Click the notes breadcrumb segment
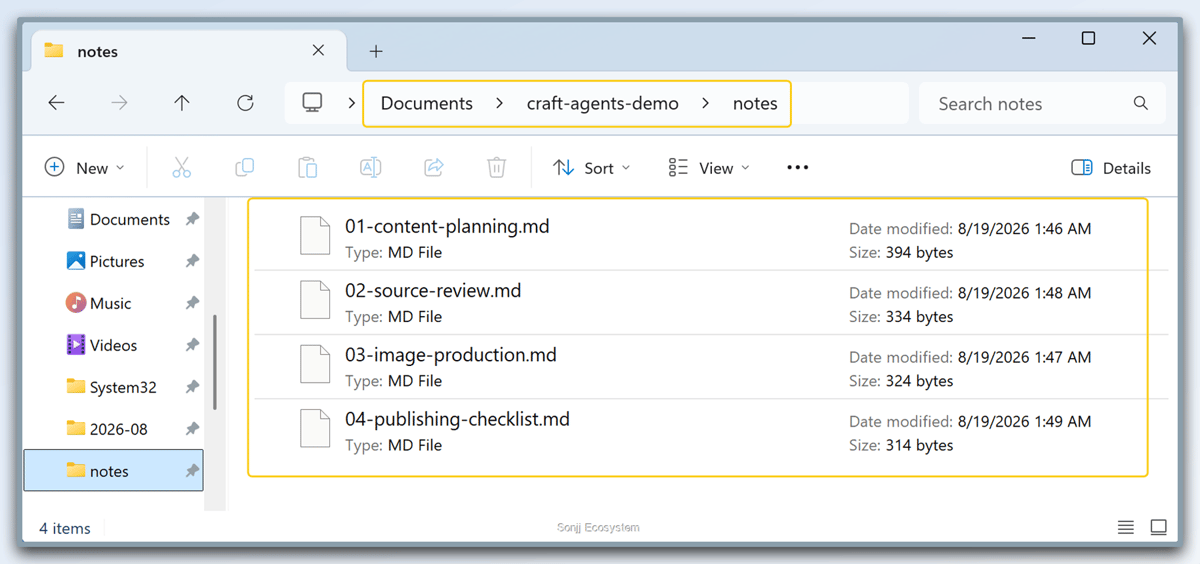Viewport: 1200px width, 564px height. (x=755, y=103)
